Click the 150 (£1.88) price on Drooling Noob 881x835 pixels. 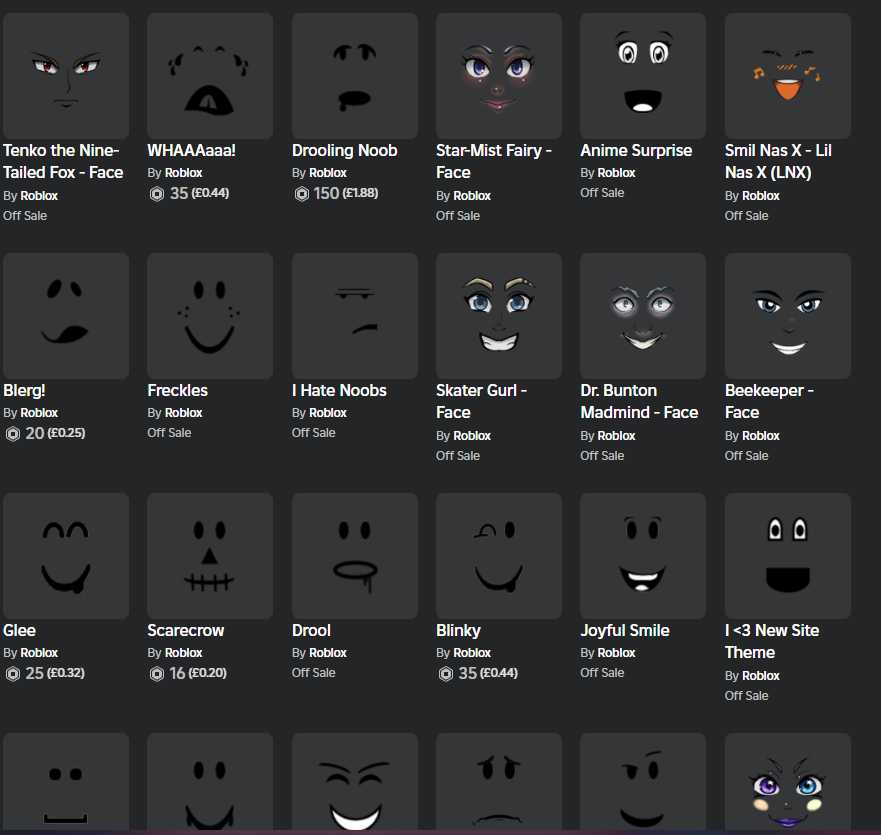click(346, 194)
